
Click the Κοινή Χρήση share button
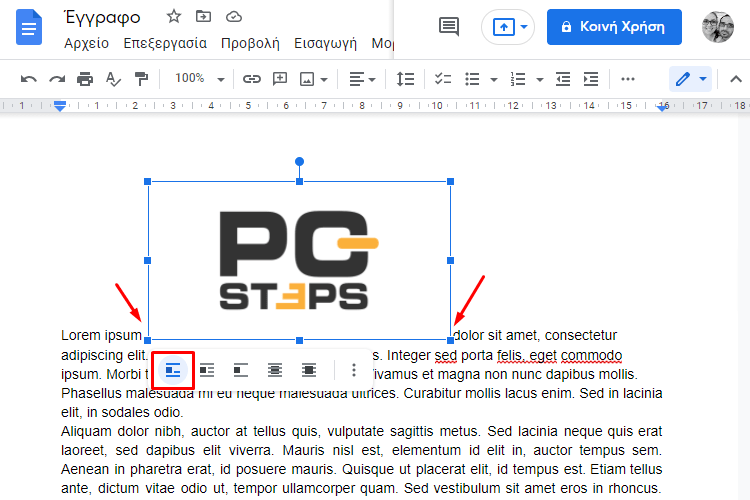click(x=614, y=27)
